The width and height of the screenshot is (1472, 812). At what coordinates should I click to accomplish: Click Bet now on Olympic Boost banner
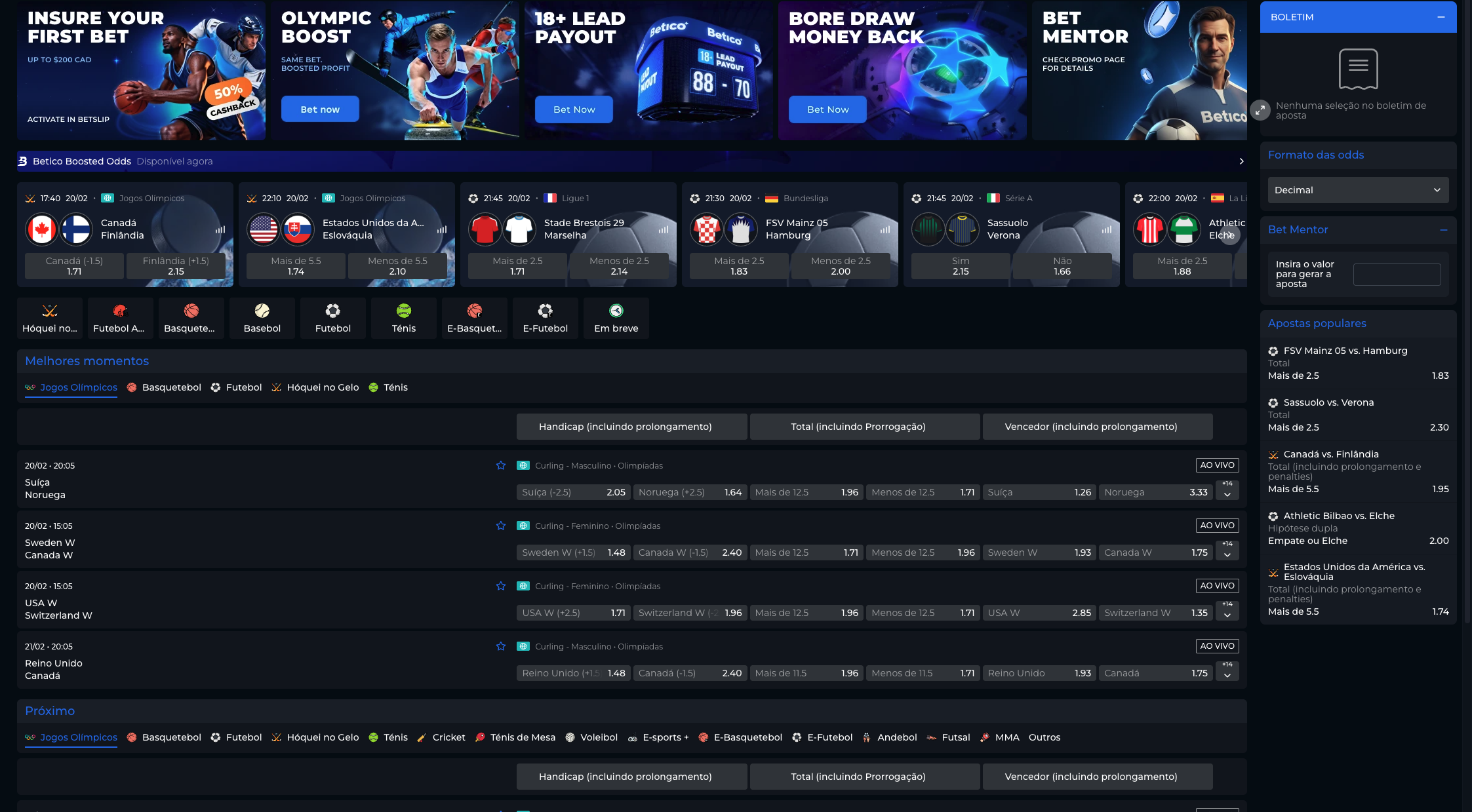tap(320, 109)
